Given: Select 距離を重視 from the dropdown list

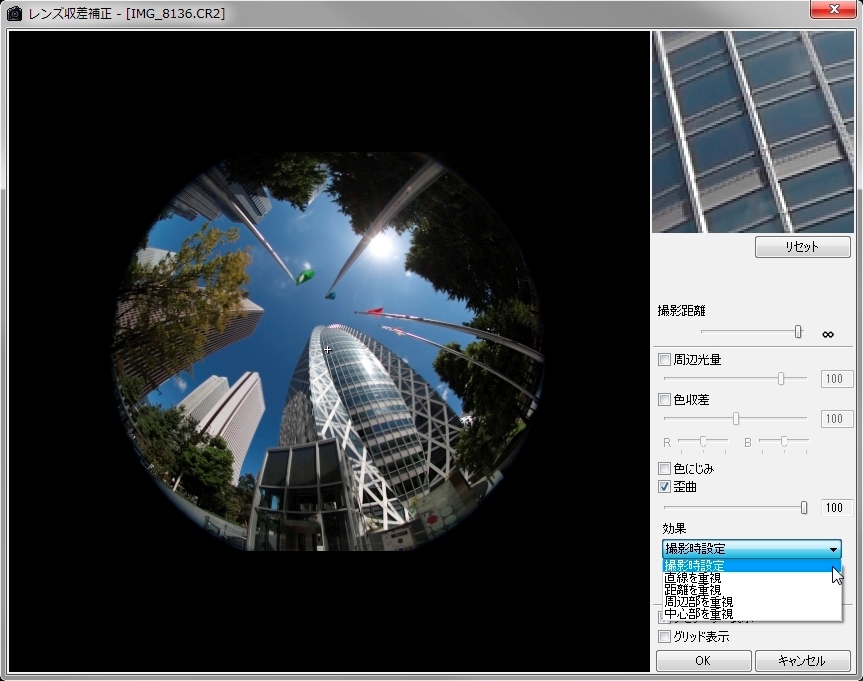Looking at the screenshot, I should tap(751, 590).
